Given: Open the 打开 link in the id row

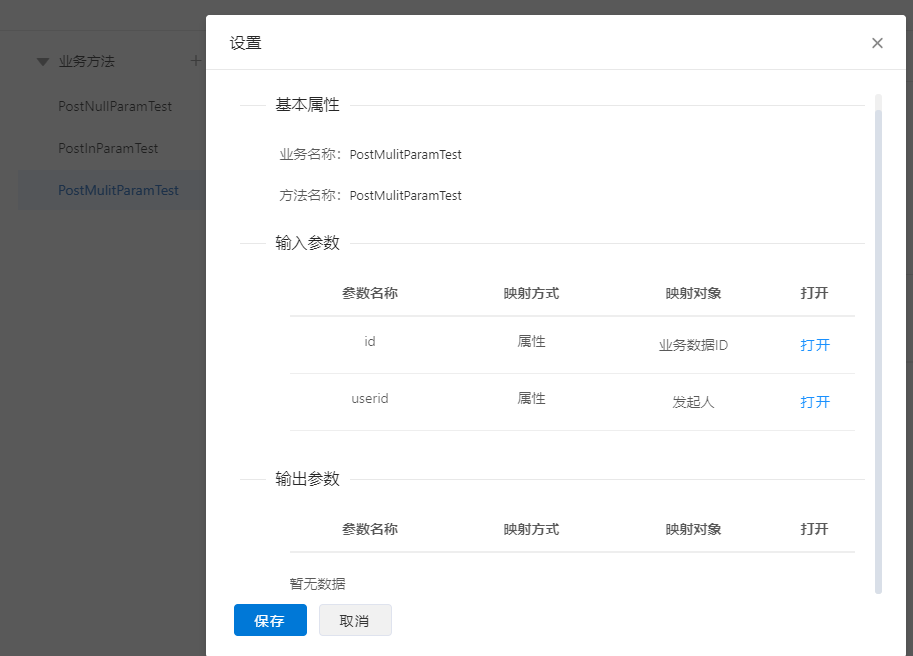Looking at the screenshot, I should click(814, 345).
